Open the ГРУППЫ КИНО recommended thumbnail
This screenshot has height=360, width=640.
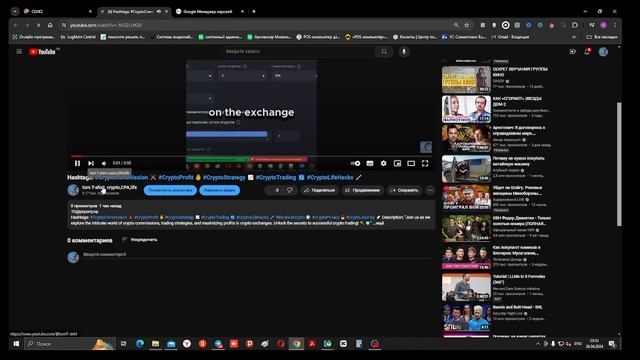pyautogui.click(x=466, y=80)
